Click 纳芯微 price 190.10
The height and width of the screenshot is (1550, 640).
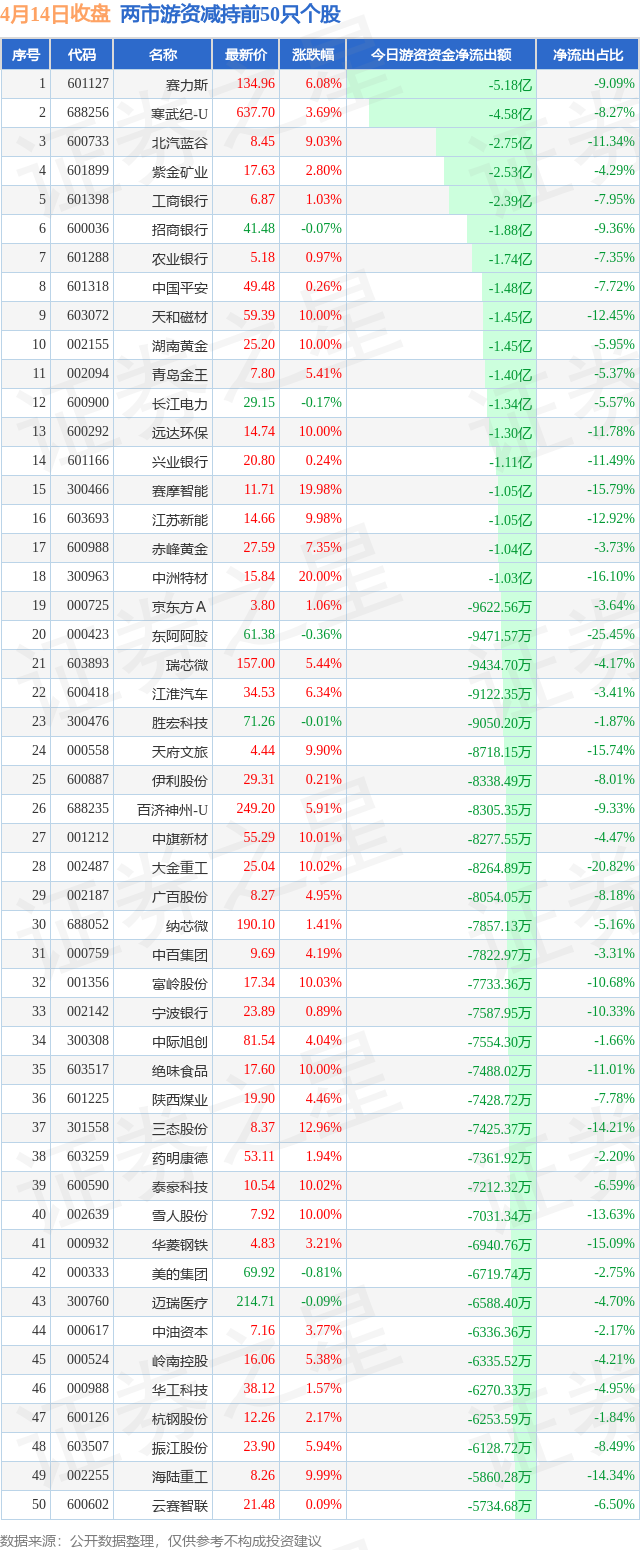[256, 925]
